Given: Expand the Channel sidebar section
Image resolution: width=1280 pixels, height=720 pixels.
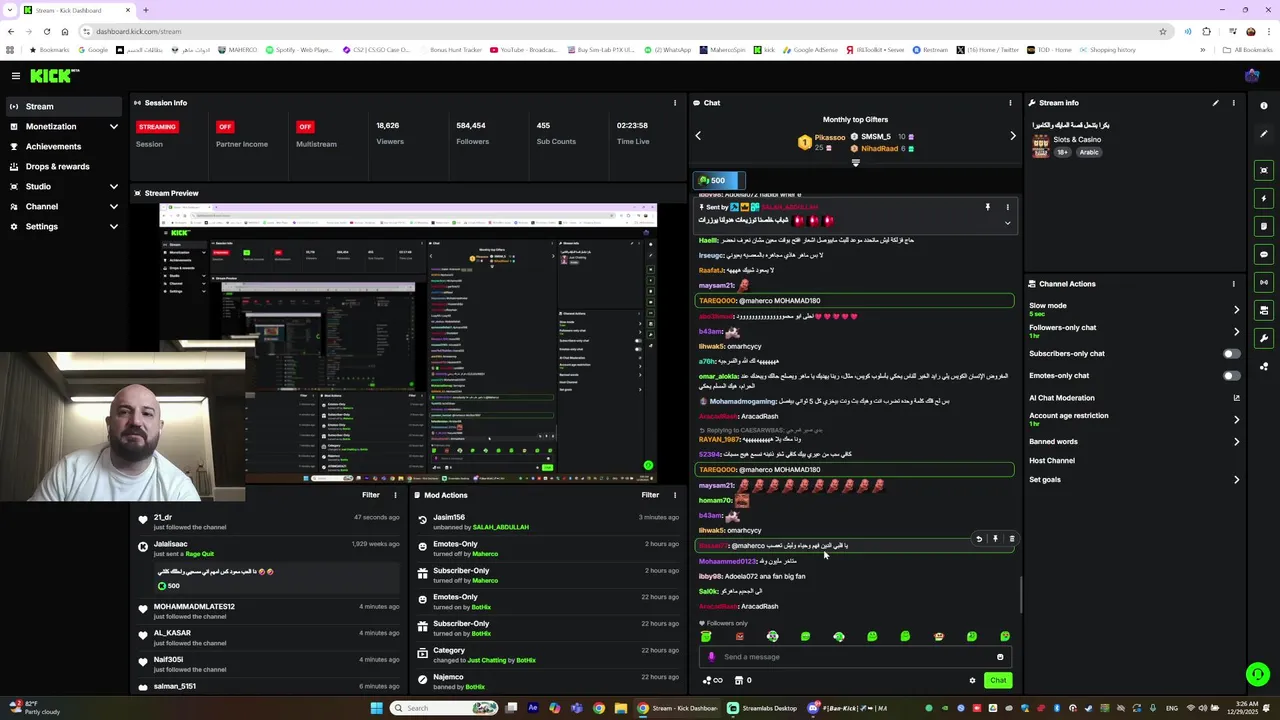Looking at the screenshot, I should [x=114, y=207].
